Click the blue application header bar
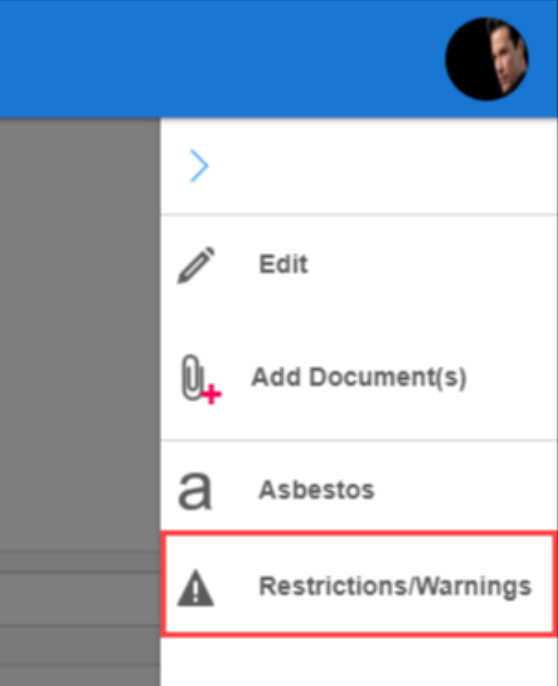Image resolution: width=558 pixels, height=686 pixels. [x=219, y=59]
